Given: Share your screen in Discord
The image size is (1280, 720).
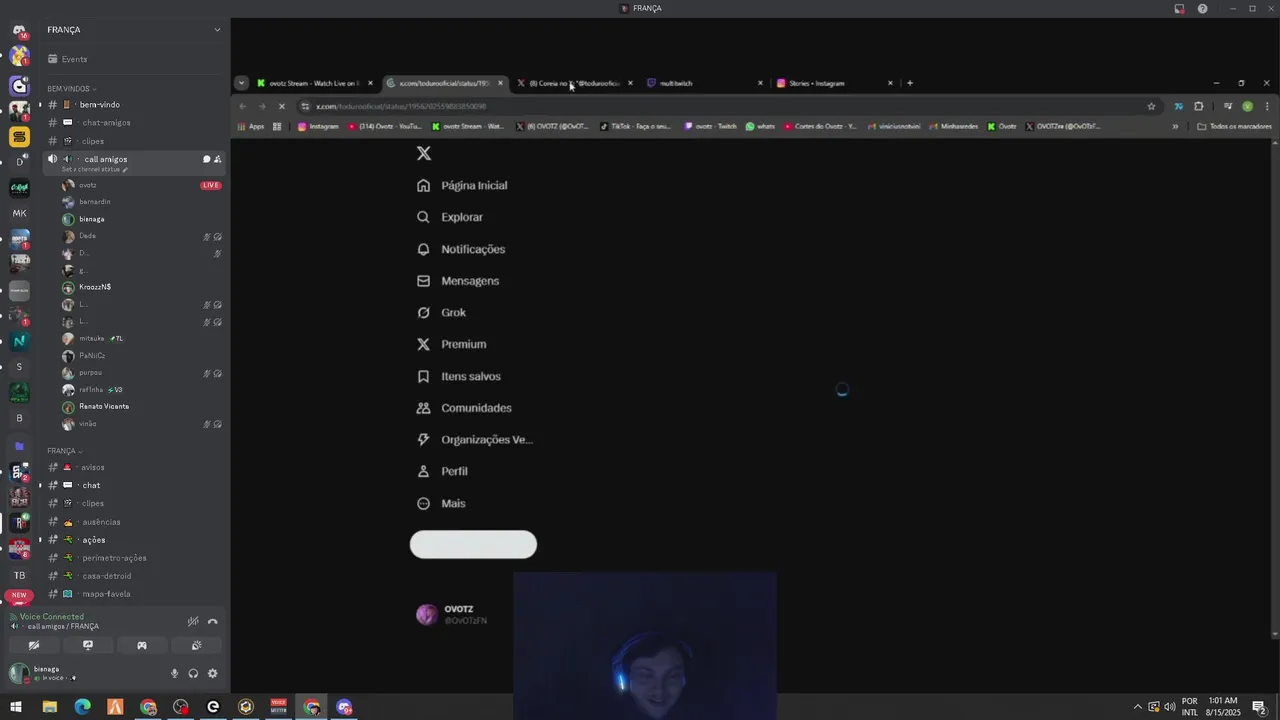Looking at the screenshot, I should tap(88, 646).
